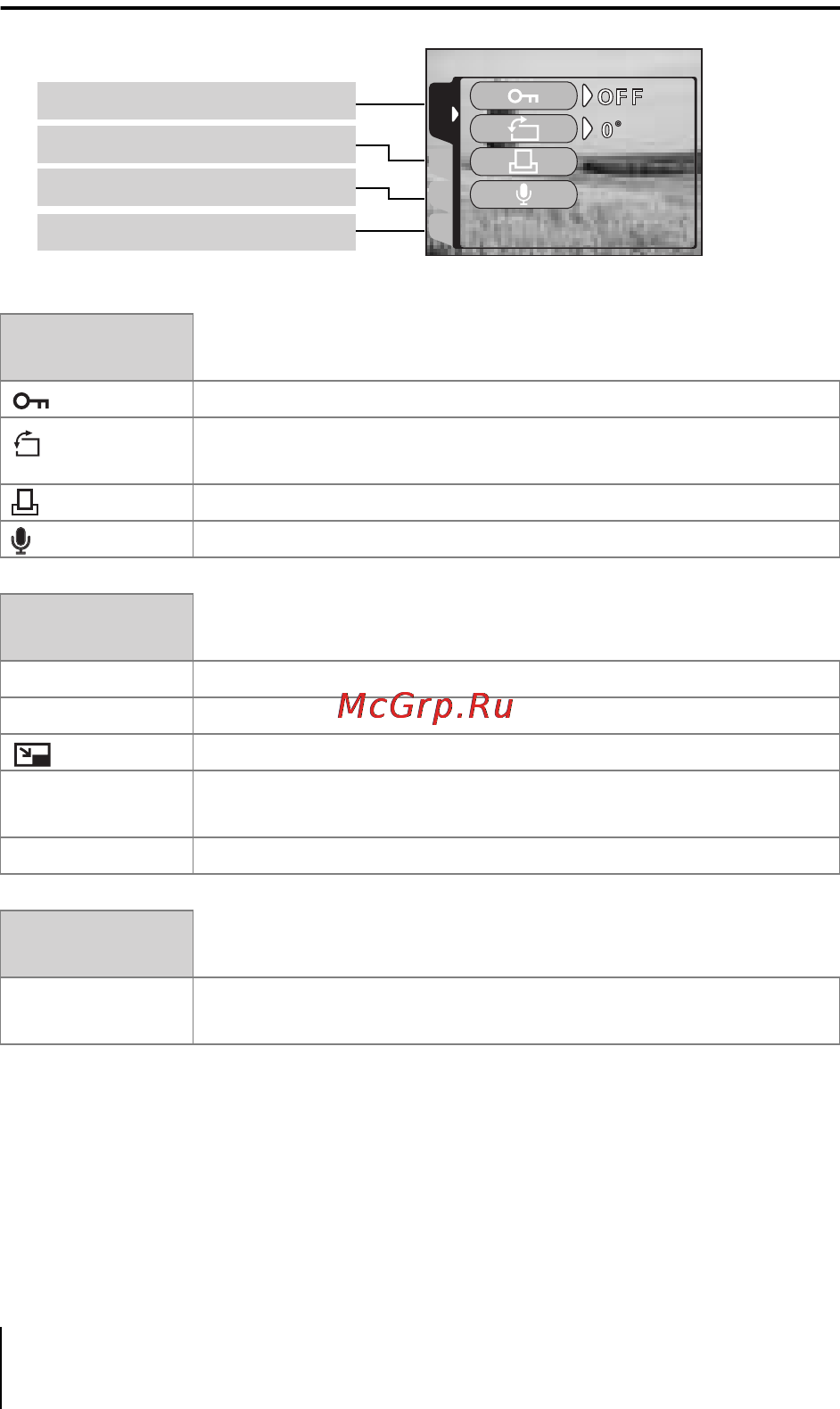Click the gray header cell of first table
Screen dimensions: 840x1409
pos(97,347)
